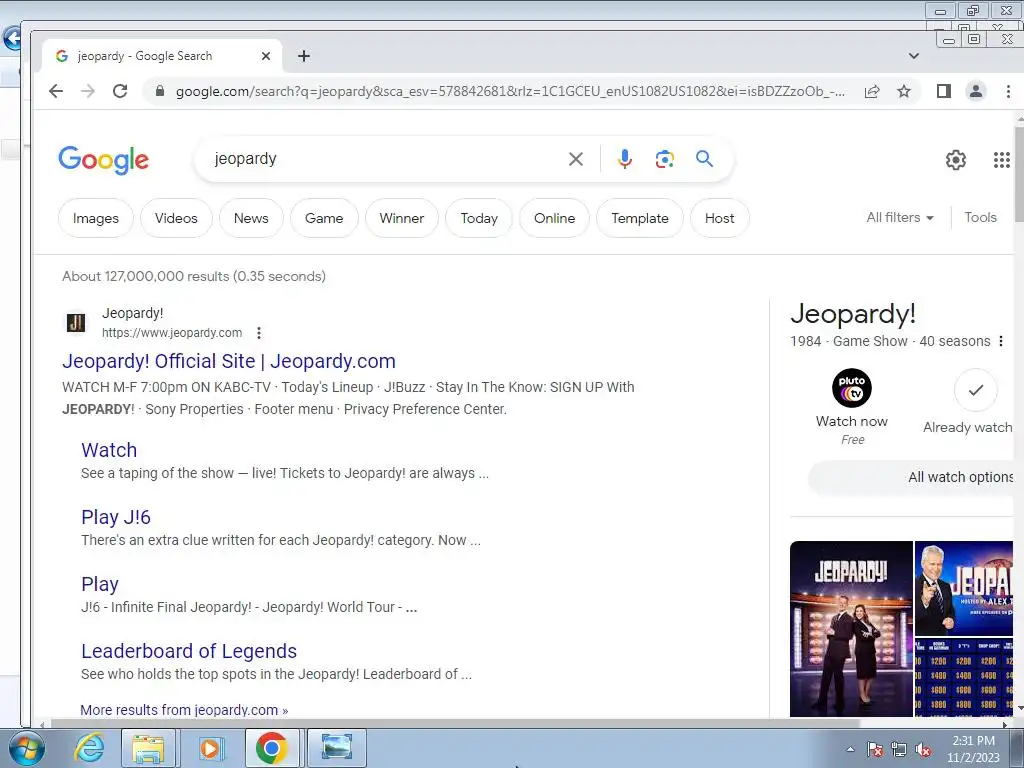Share this page using the share icon
The height and width of the screenshot is (768, 1024).
[x=872, y=91]
